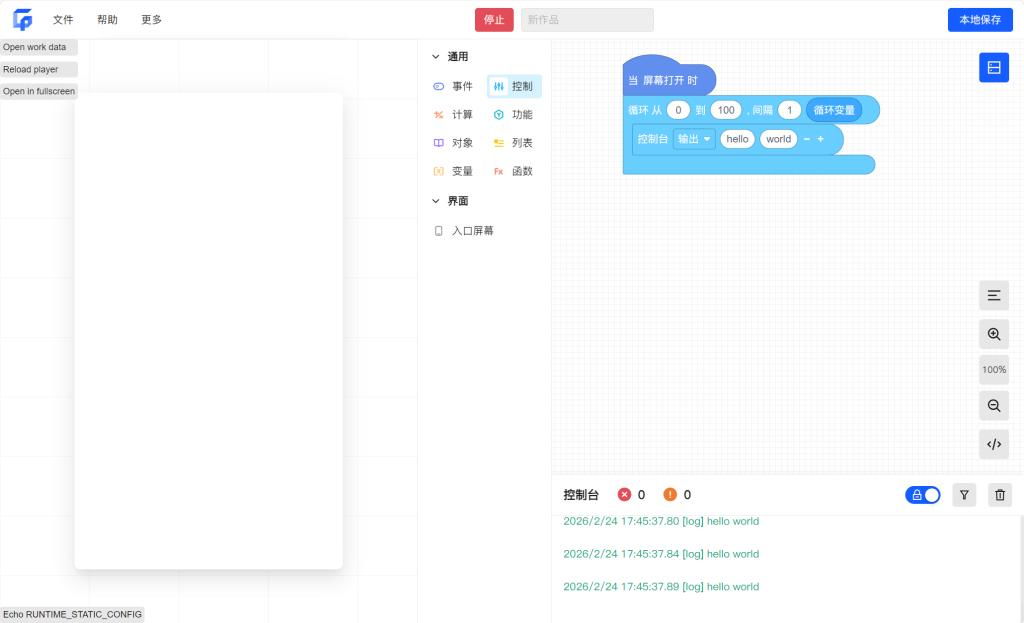Open the console filter funnel icon
The width and height of the screenshot is (1024, 623).
coord(964,495)
